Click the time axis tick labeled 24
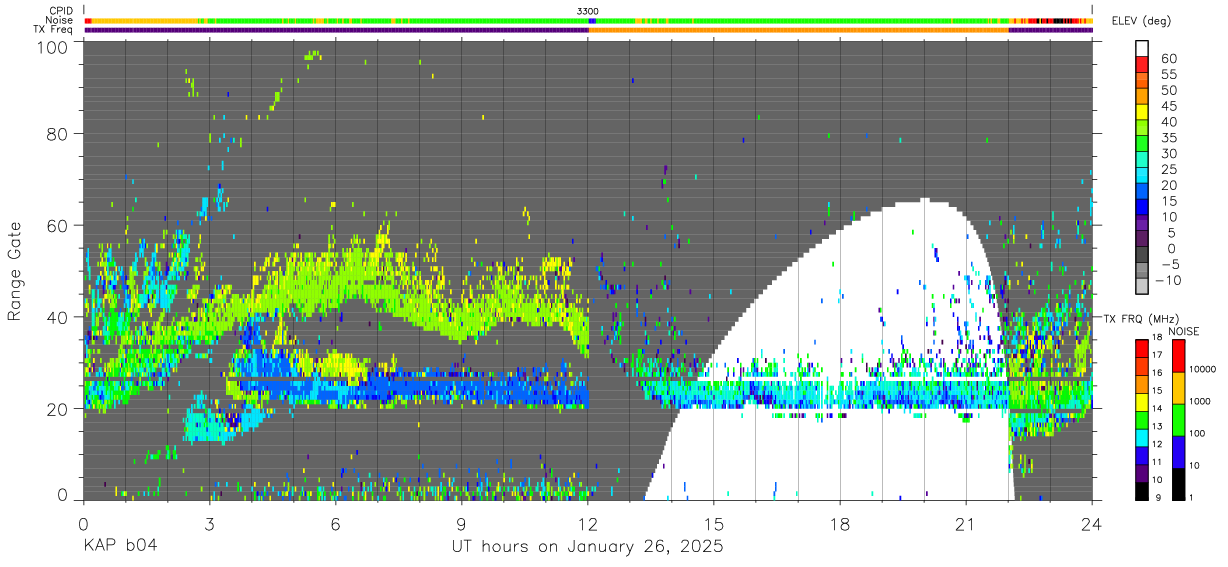 pyautogui.click(x=1092, y=524)
